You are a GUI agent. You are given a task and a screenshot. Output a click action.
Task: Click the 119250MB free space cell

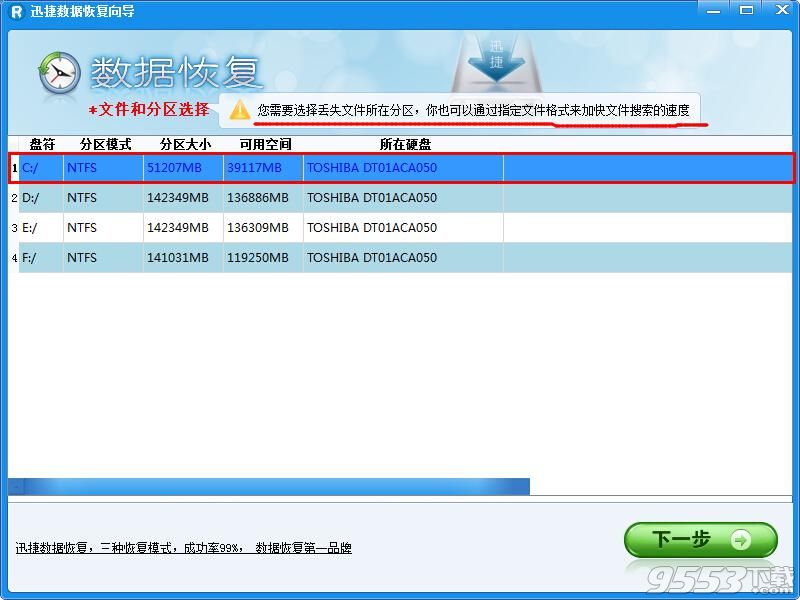click(x=263, y=258)
